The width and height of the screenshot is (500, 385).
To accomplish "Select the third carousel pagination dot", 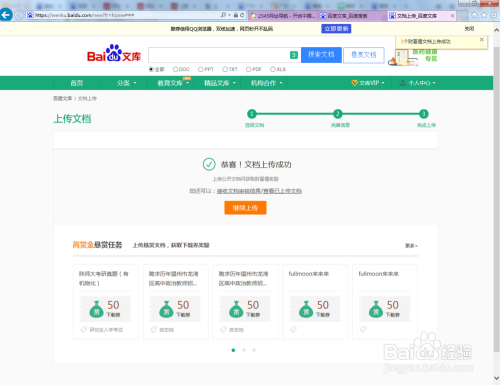I will coord(254,350).
